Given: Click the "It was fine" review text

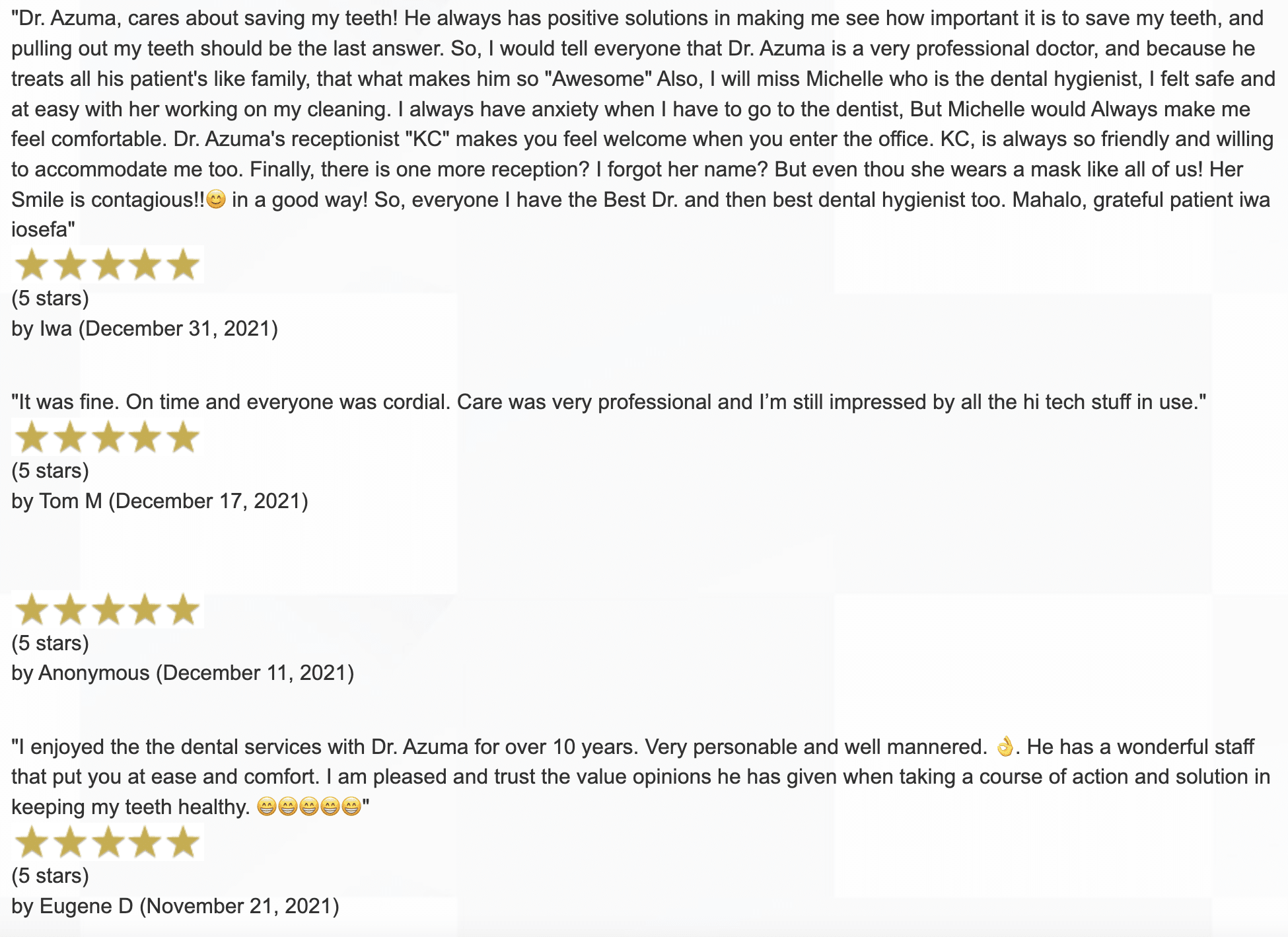Looking at the screenshot, I should pyautogui.click(x=608, y=402).
